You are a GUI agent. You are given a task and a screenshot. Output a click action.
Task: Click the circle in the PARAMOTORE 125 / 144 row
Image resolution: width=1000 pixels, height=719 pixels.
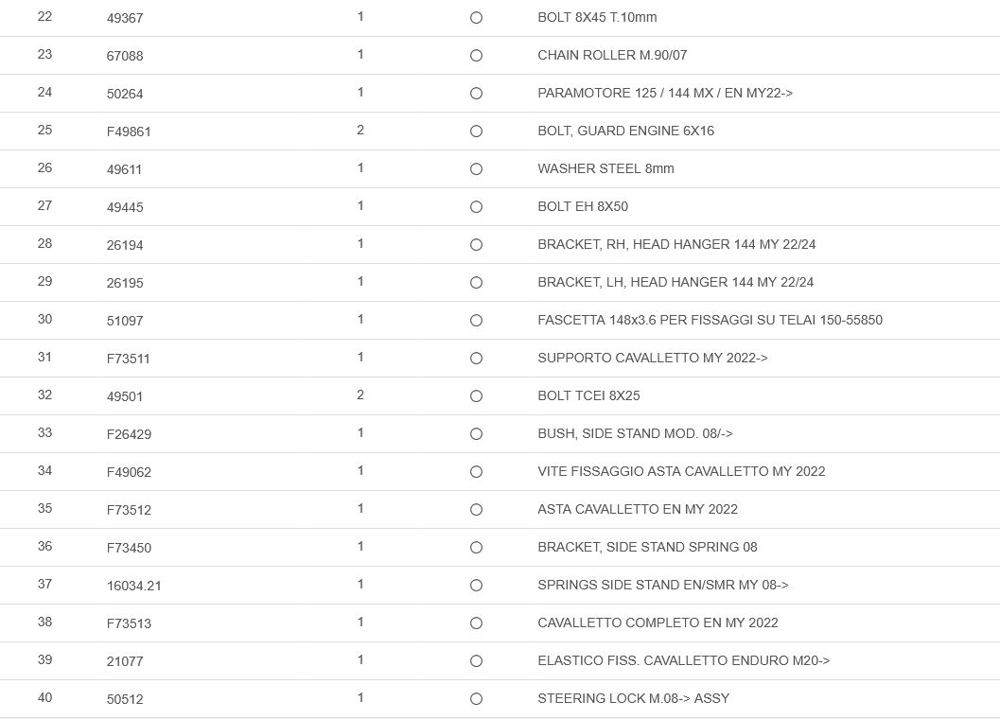pyautogui.click(x=476, y=94)
